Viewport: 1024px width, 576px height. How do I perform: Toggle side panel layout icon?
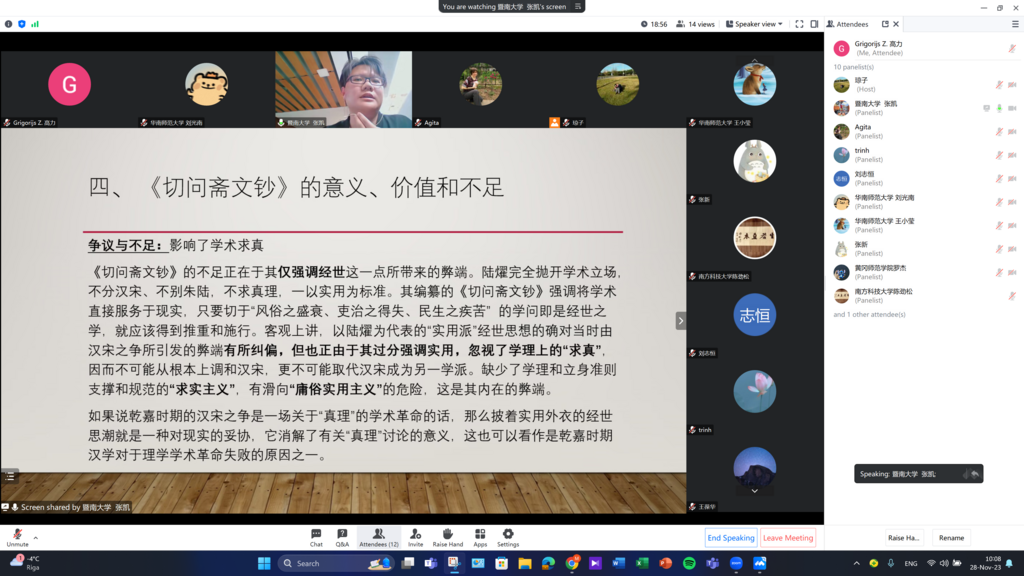pos(814,24)
